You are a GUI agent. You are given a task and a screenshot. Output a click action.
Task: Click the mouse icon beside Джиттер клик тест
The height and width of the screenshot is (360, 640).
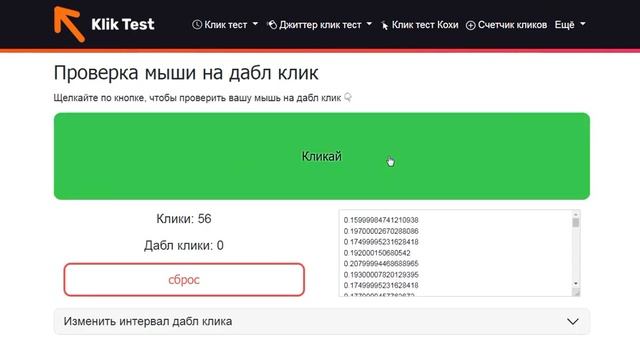272,25
